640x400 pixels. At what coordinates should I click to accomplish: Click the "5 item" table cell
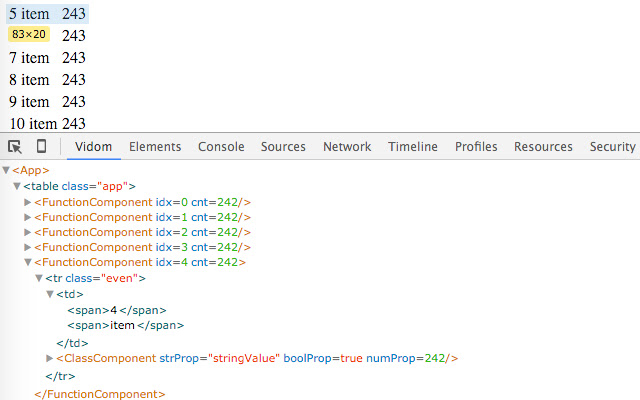(x=29, y=14)
